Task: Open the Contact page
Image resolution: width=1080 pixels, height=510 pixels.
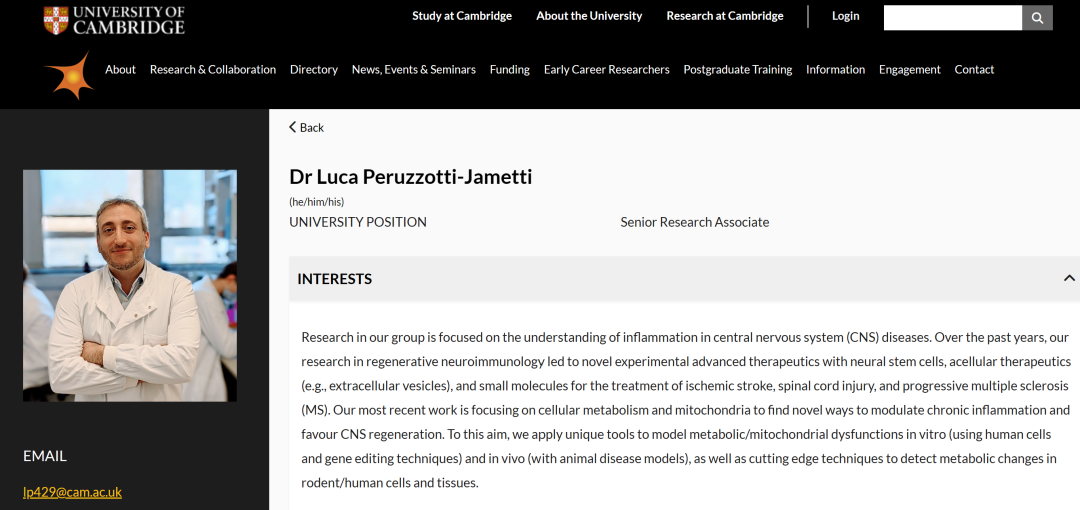Action: pyautogui.click(x=974, y=70)
